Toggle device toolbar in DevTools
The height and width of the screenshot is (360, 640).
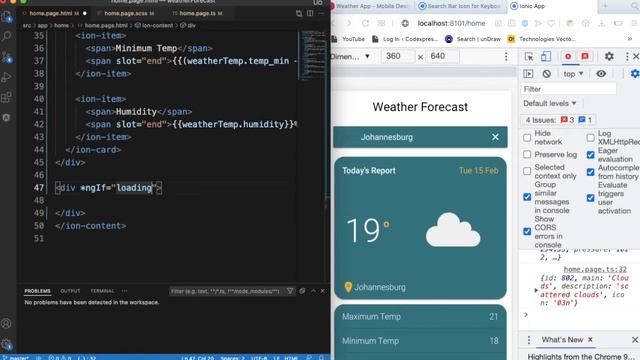pos(546,56)
